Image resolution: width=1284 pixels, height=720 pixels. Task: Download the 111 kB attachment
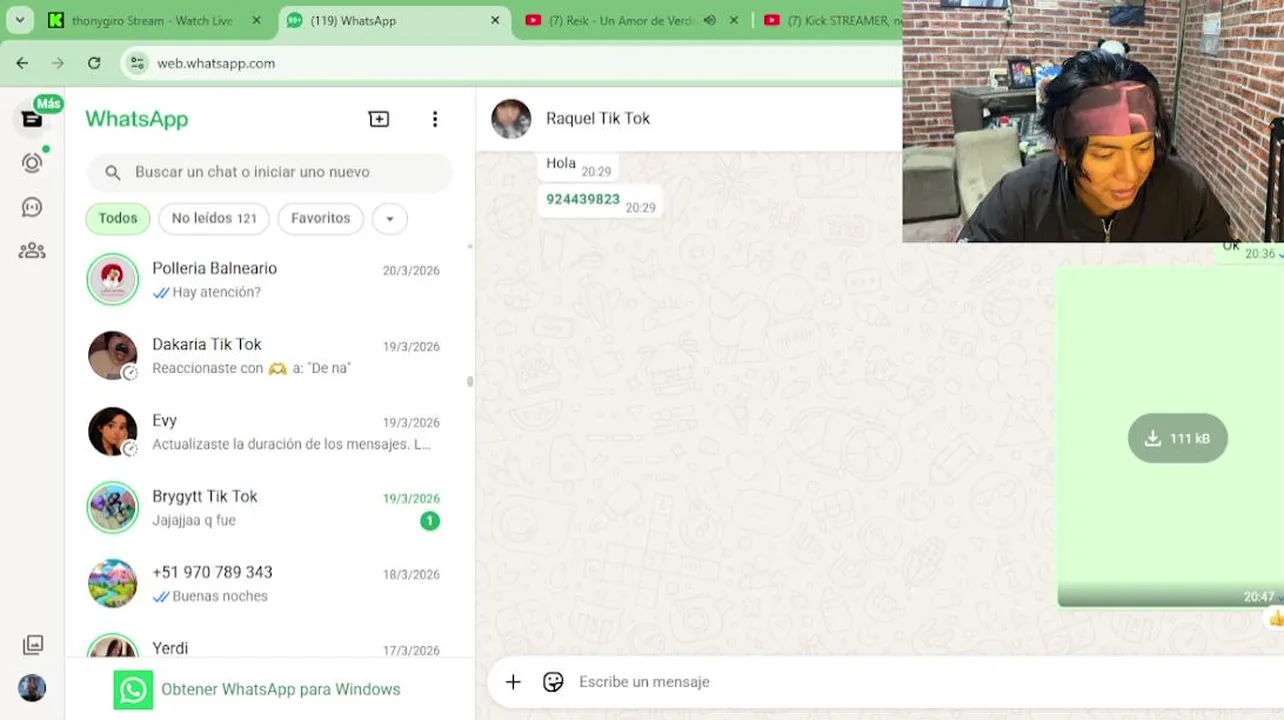[x=1178, y=438]
